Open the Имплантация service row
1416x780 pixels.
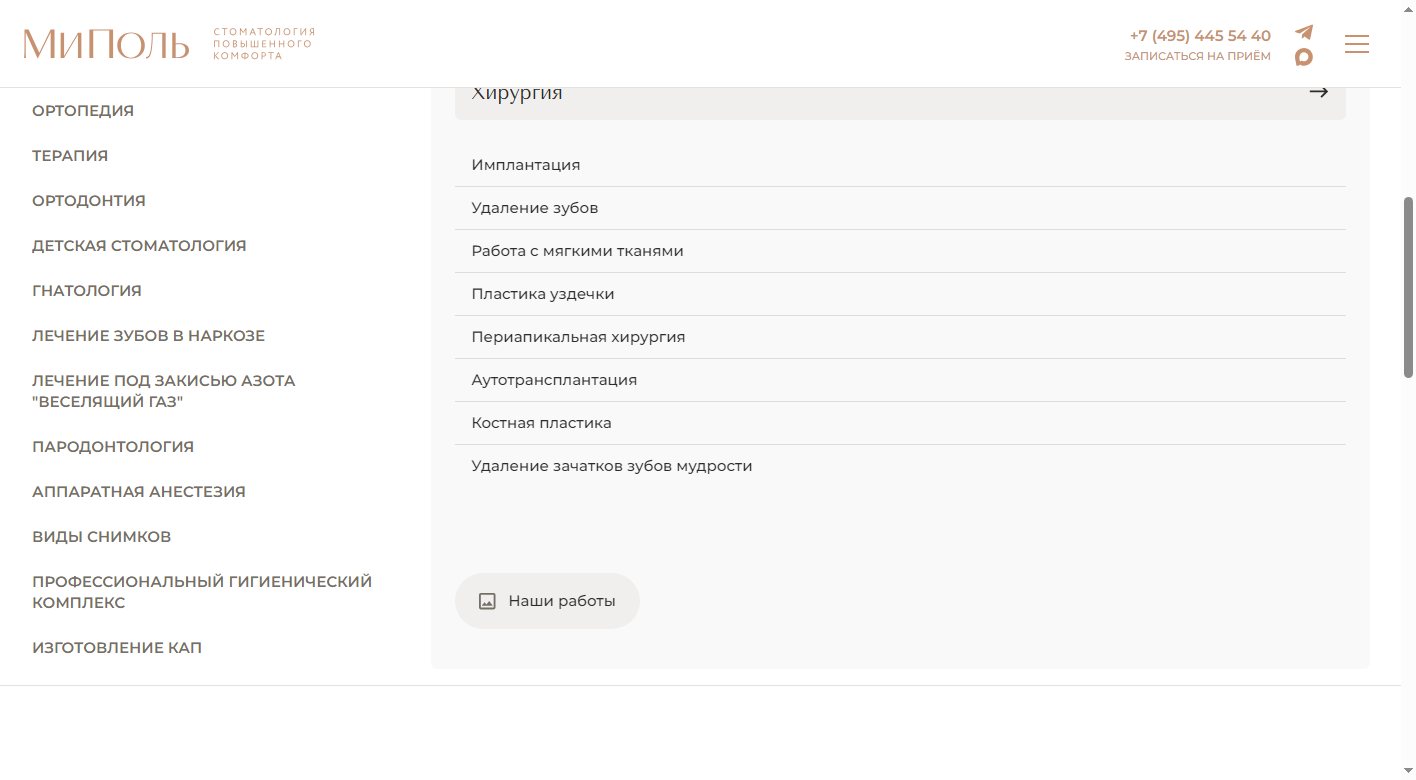[900, 165]
